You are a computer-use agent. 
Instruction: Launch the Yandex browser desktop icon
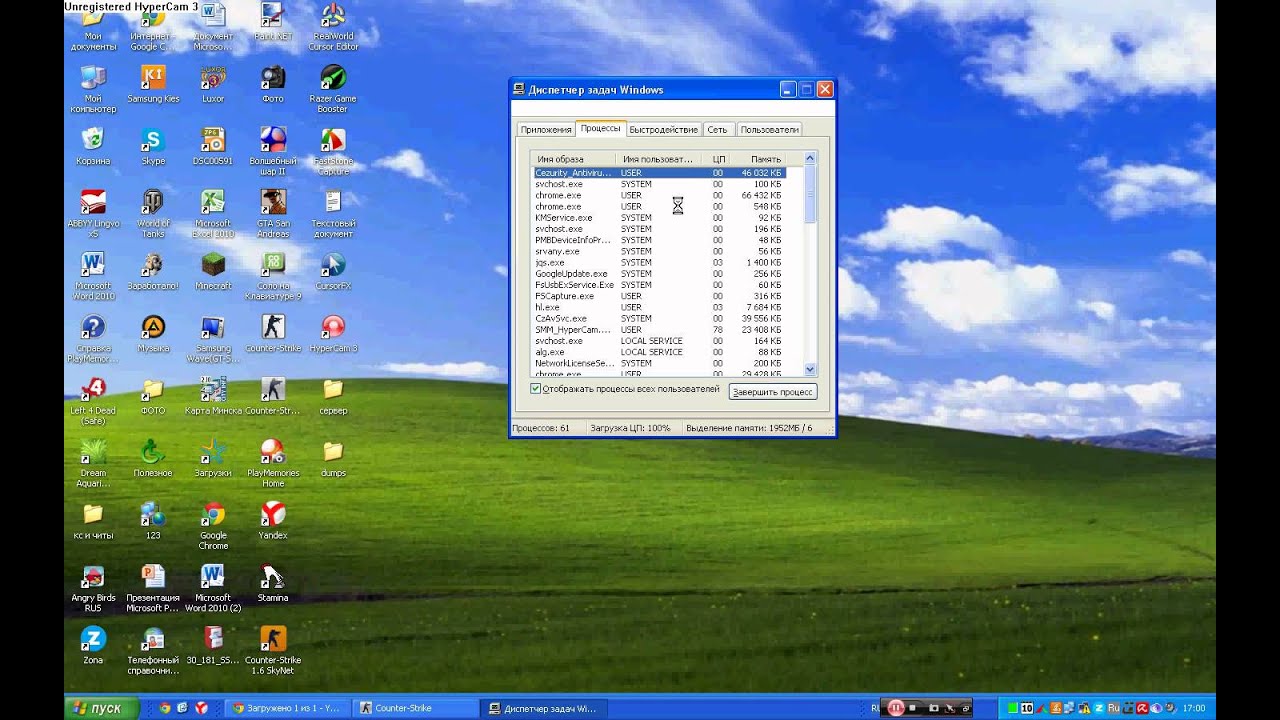pos(273,521)
